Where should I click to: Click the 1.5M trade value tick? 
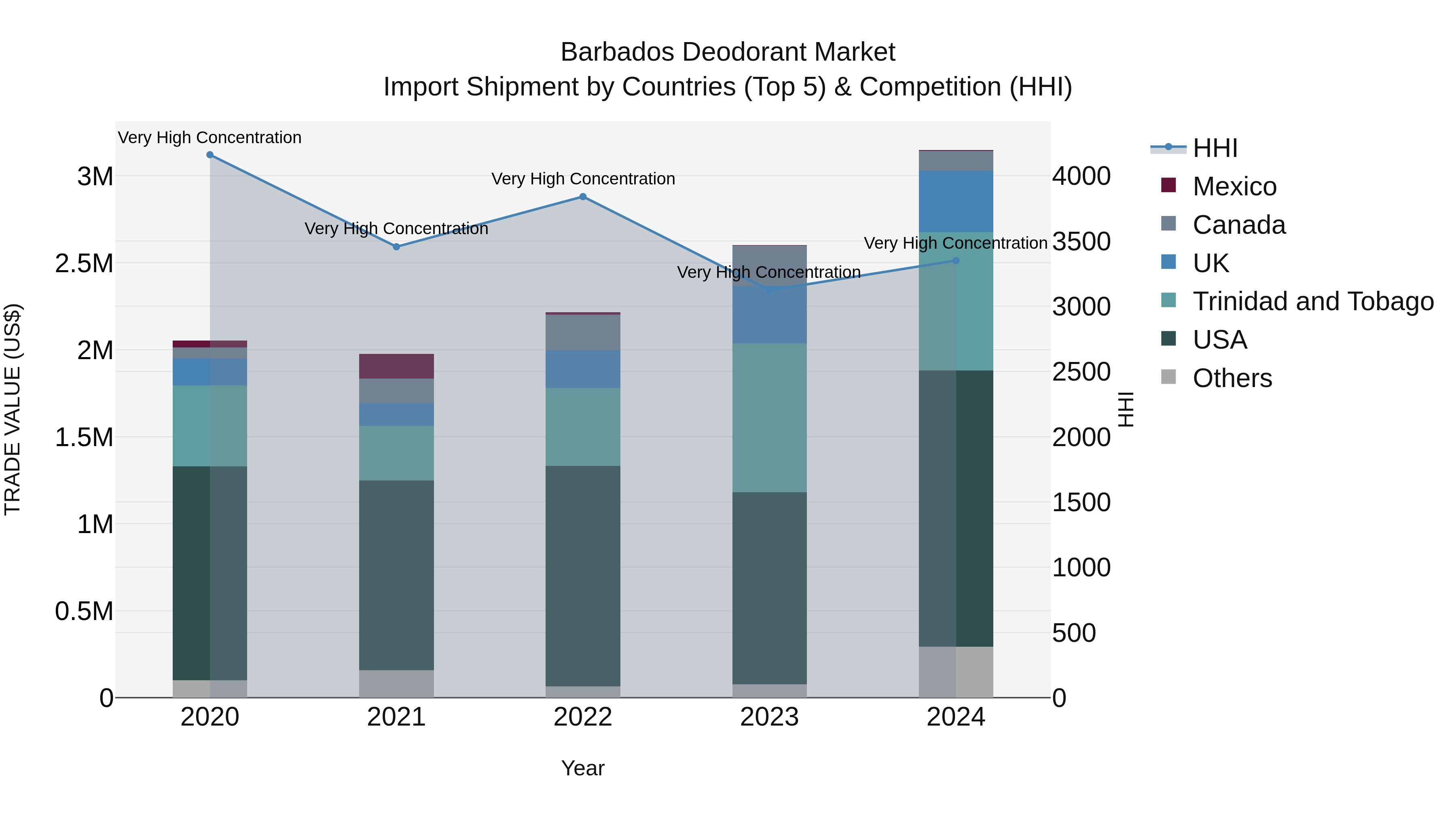pyautogui.click(x=84, y=438)
